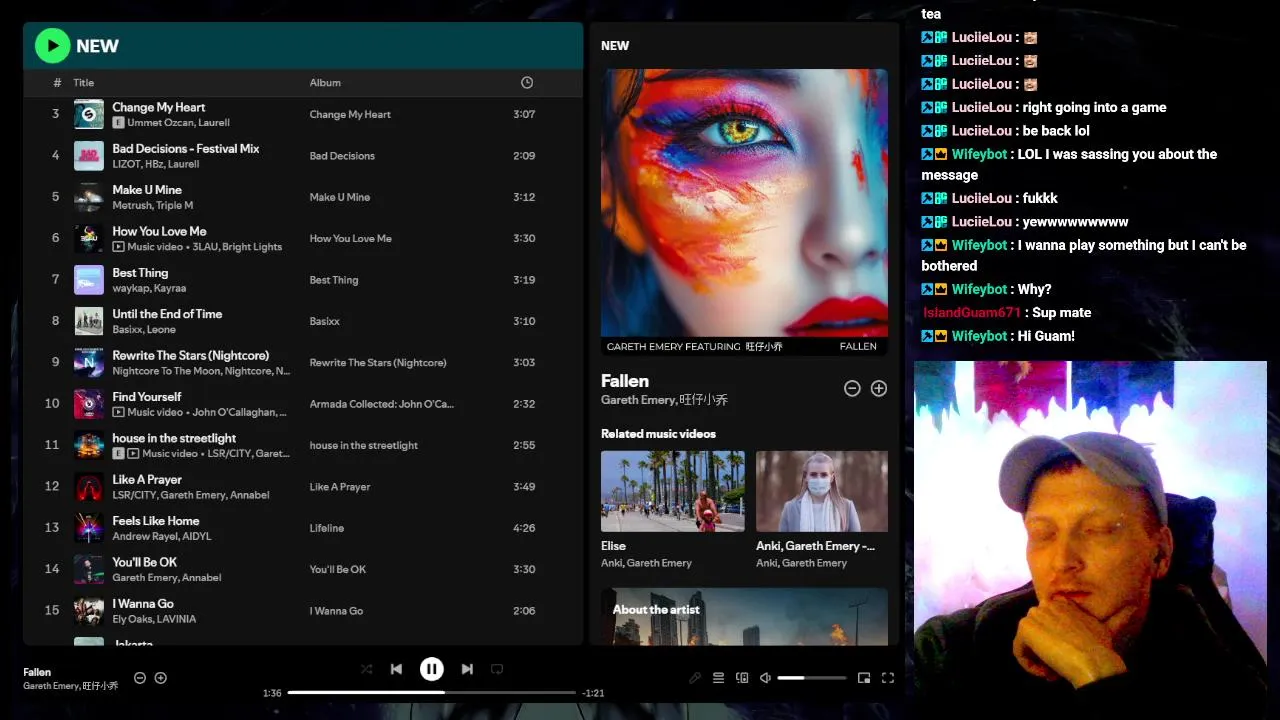
Task: Mute the volume speaker icon
Action: point(765,678)
